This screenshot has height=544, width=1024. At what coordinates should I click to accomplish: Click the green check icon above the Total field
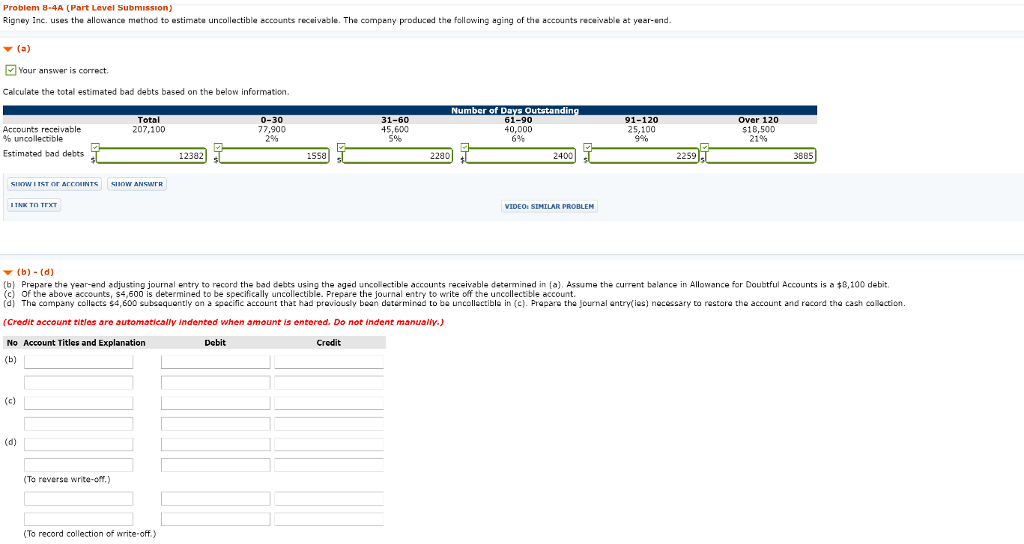(95, 147)
